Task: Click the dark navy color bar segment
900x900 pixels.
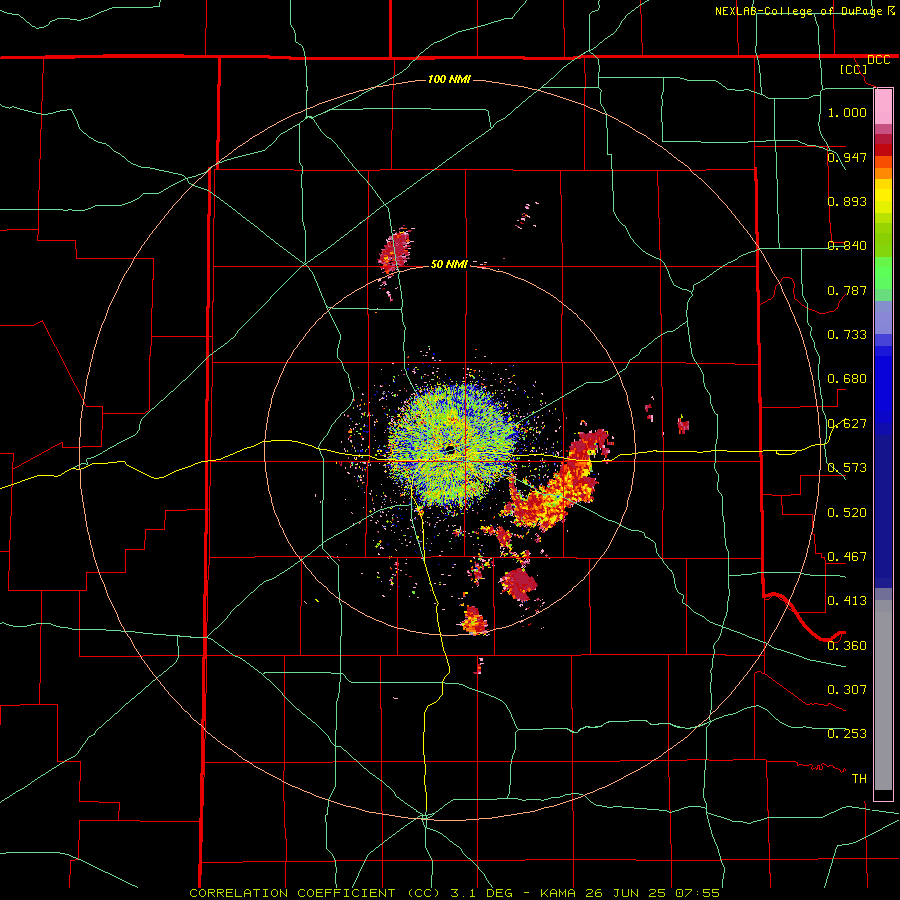Action: [x=883, y=511]
